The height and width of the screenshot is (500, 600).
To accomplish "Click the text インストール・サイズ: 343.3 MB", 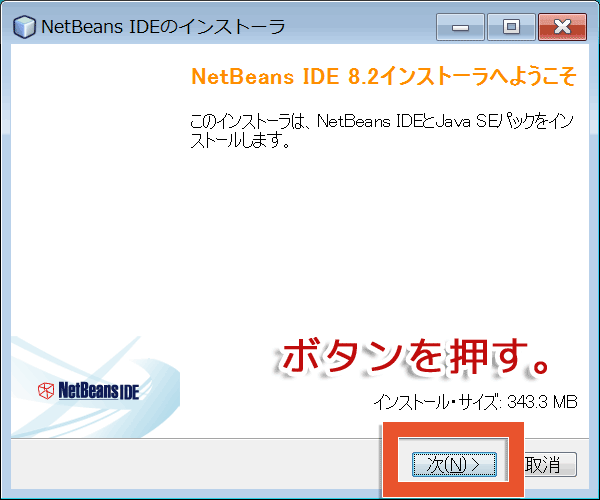I will pyautogui.click(x=475, y=402).
